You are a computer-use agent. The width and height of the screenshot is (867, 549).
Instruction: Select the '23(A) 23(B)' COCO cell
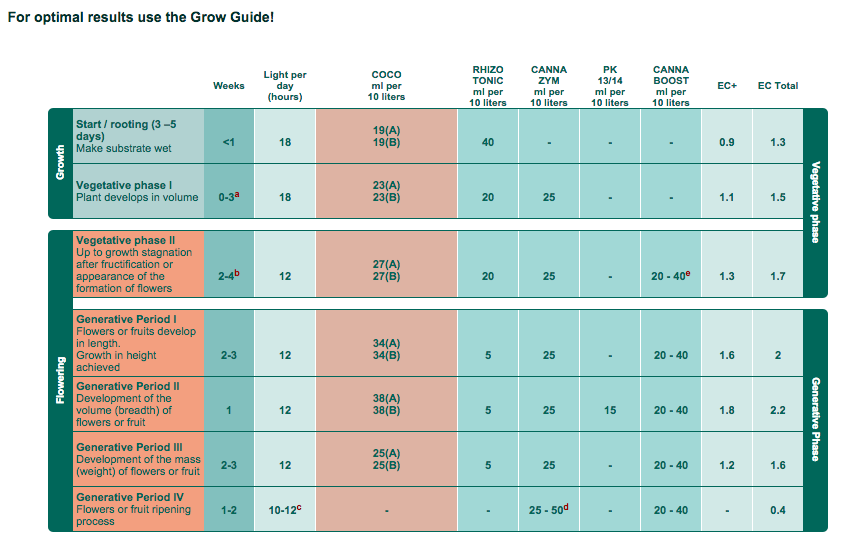(x=387, y=191)
